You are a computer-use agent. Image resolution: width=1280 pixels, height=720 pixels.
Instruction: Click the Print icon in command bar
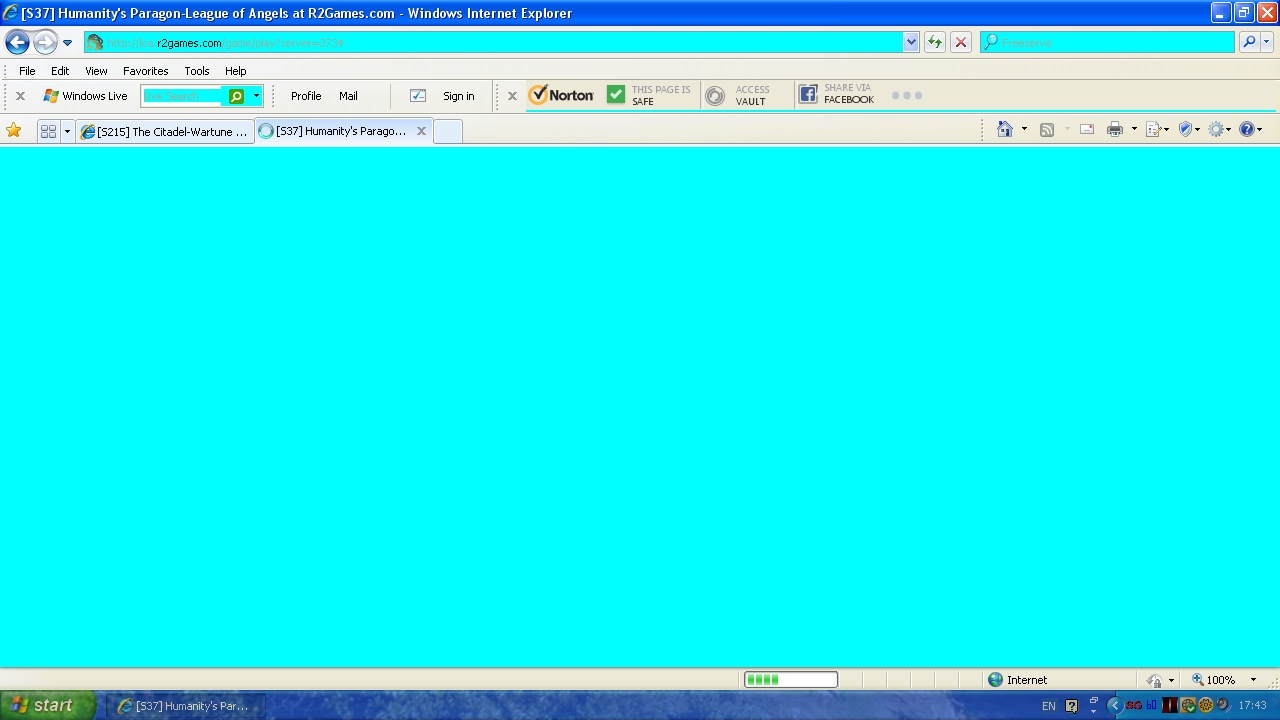coord(1115,129)
